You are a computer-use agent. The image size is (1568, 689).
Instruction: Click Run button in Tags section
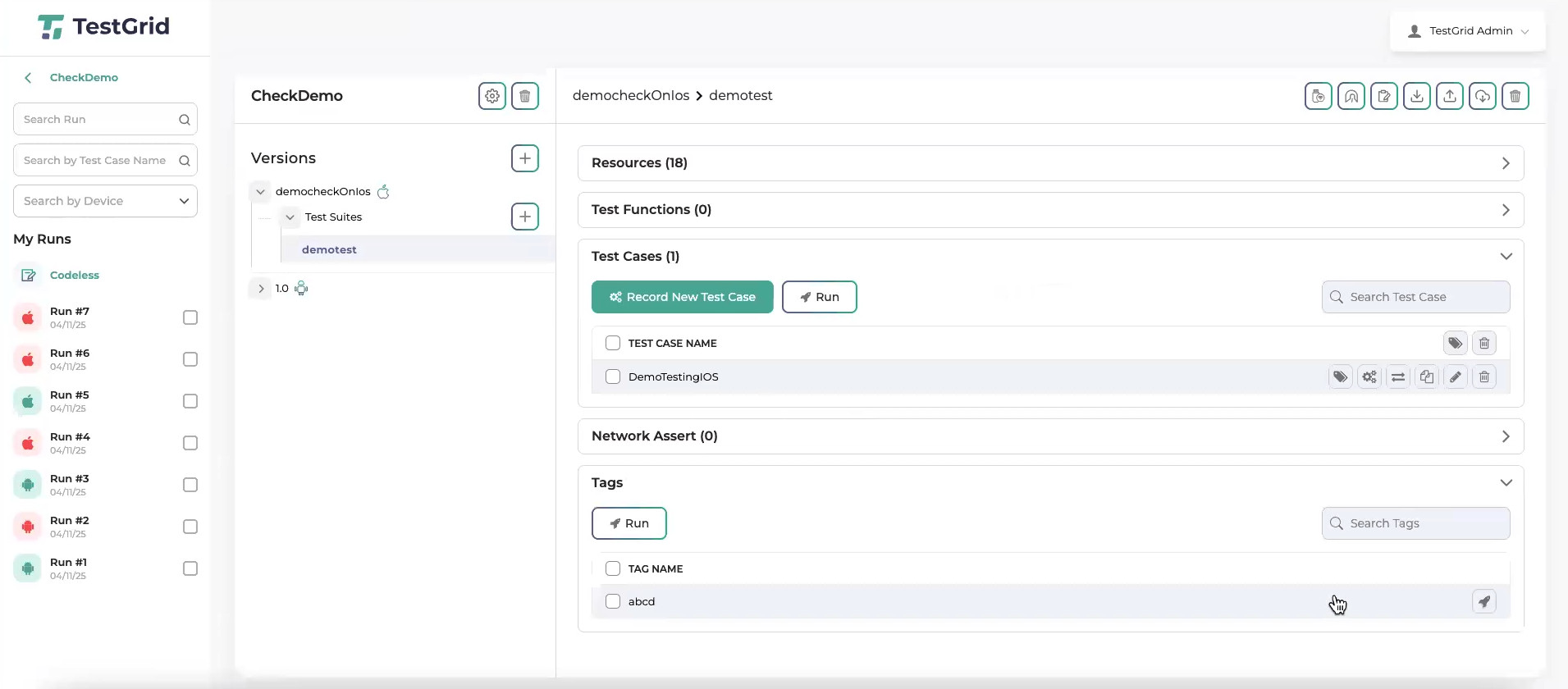(629, 523)
